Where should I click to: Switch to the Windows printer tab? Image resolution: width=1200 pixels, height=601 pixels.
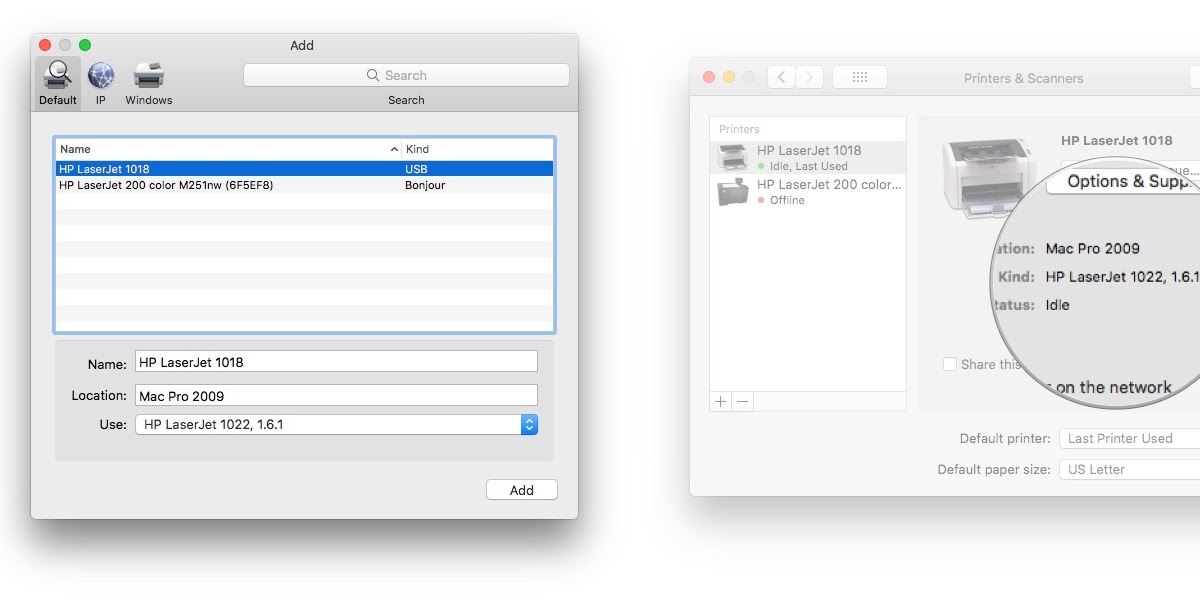(x=149, y=82)
